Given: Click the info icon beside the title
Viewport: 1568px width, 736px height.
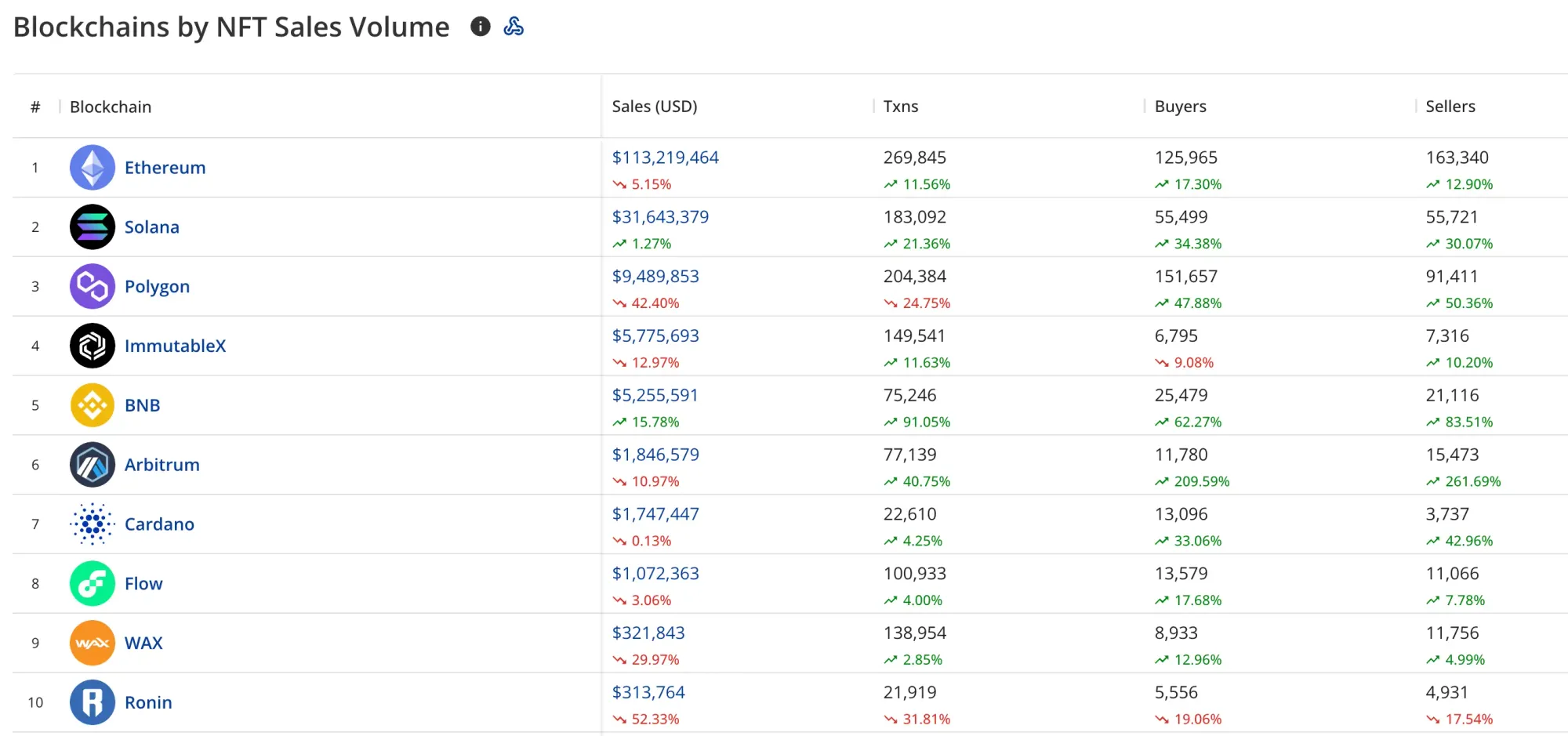Looking at the screenshot, I should pos(481,27).
